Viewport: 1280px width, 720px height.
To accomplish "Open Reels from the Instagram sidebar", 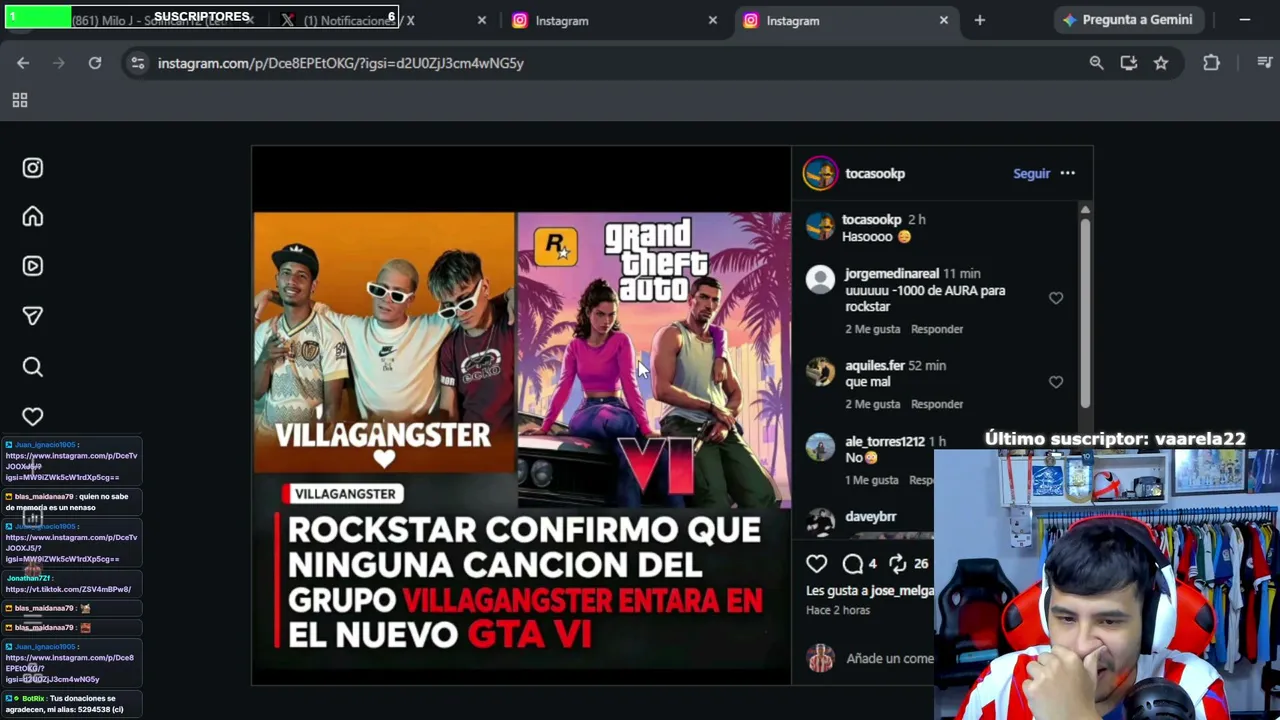I will click(33, 266).
